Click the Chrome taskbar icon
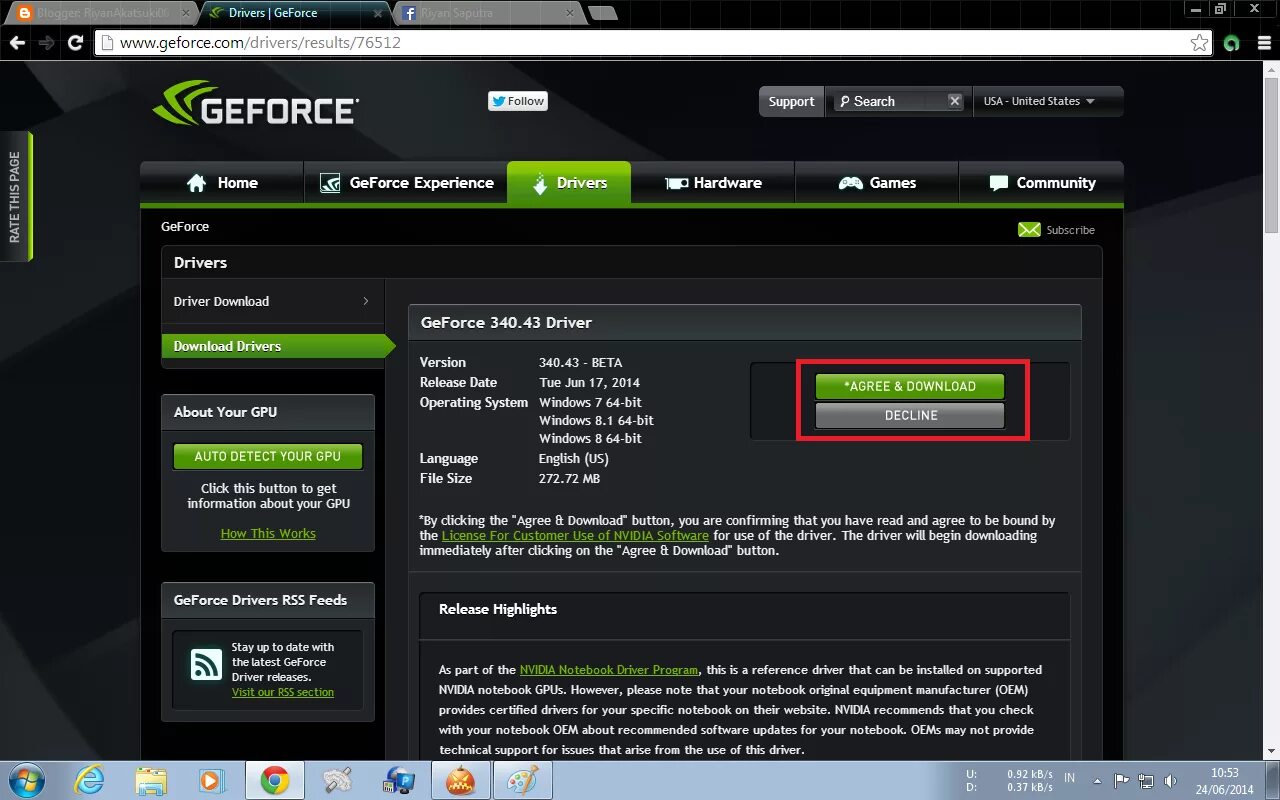 pos(275,780)
